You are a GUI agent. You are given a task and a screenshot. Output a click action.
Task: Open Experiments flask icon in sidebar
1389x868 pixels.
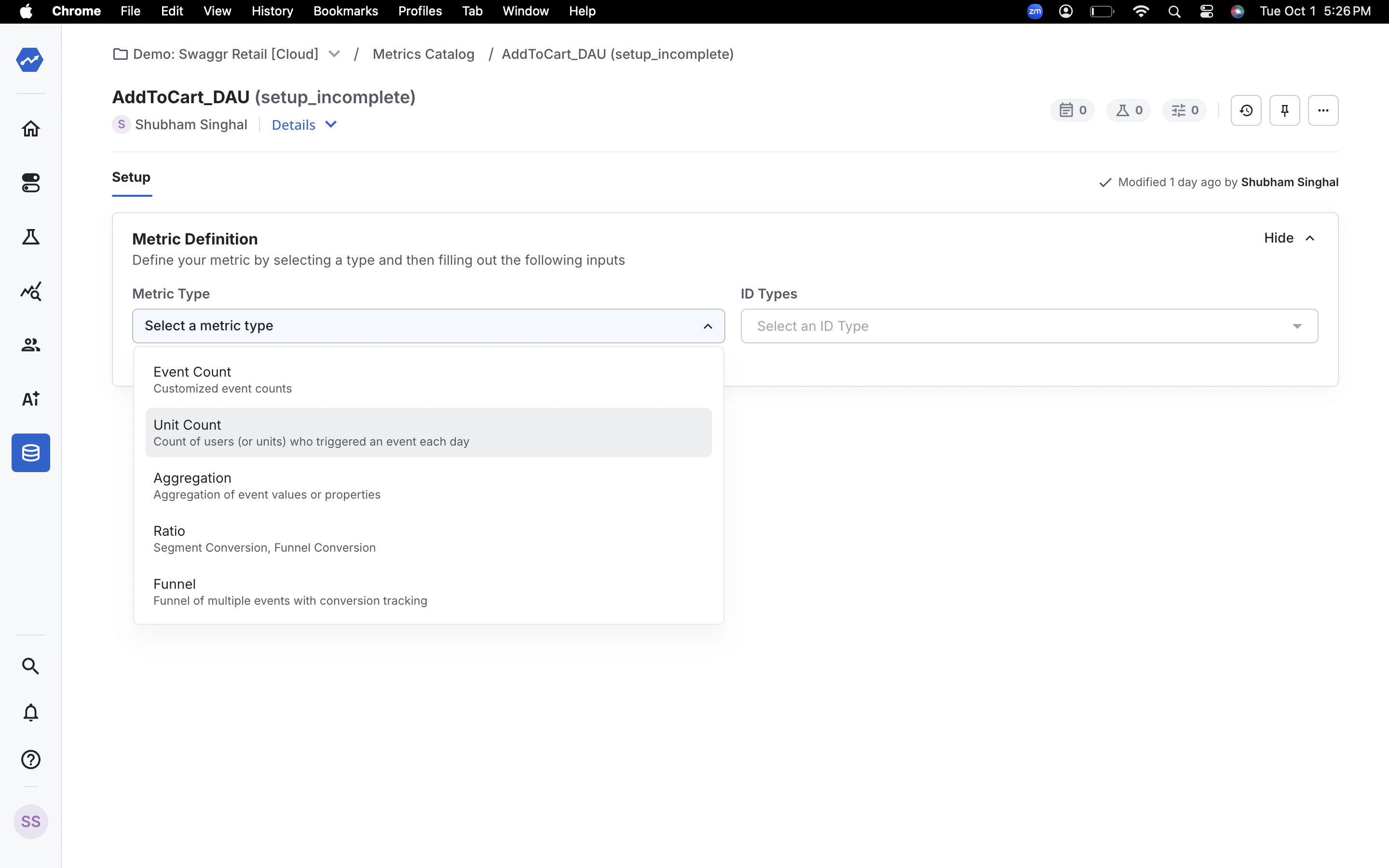(x=30, y=236)
